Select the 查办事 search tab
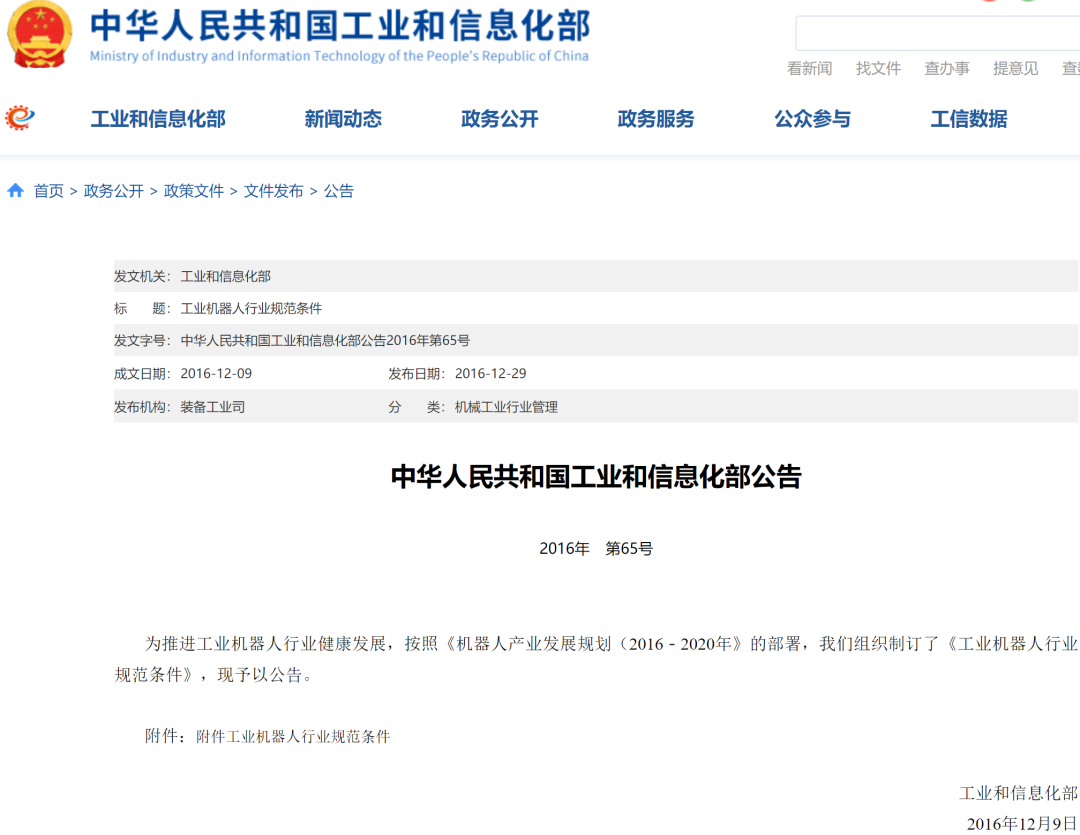The width and height of the screenshot is (1080, 835). [946, 68]
